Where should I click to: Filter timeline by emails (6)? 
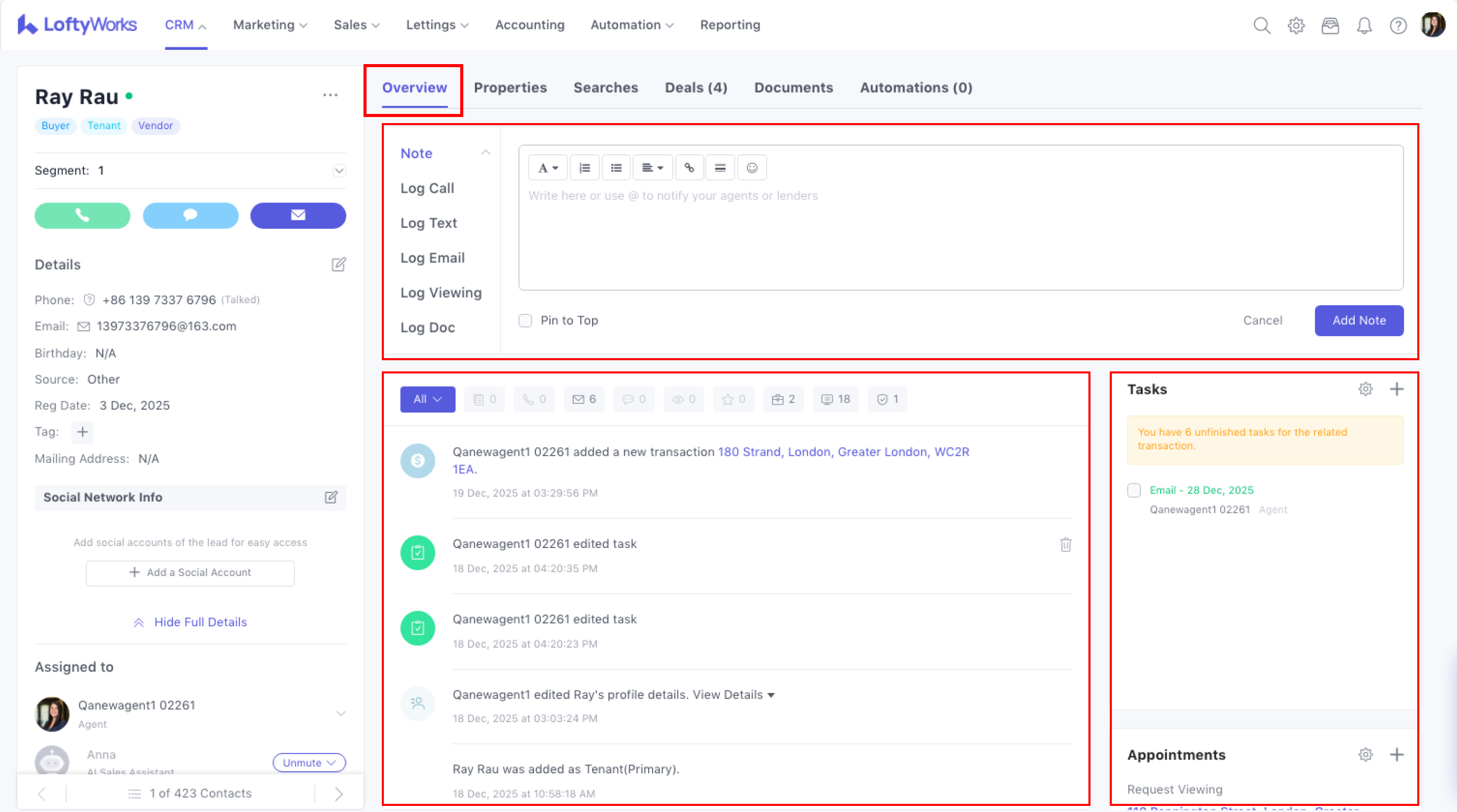tap(584, 399)
